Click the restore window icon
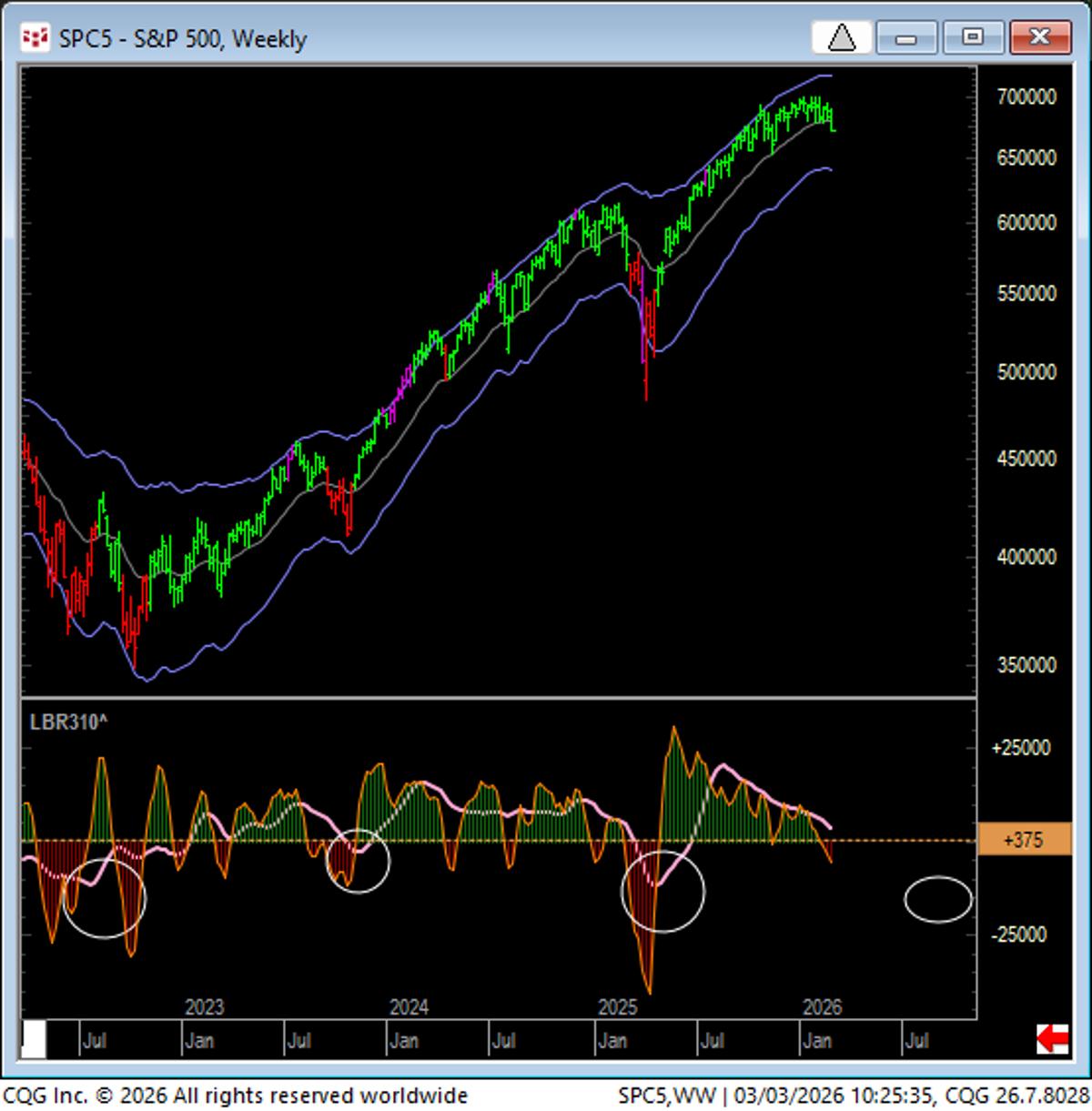The height and width of the screenshot is (1111, 1092). click(973, 39)
